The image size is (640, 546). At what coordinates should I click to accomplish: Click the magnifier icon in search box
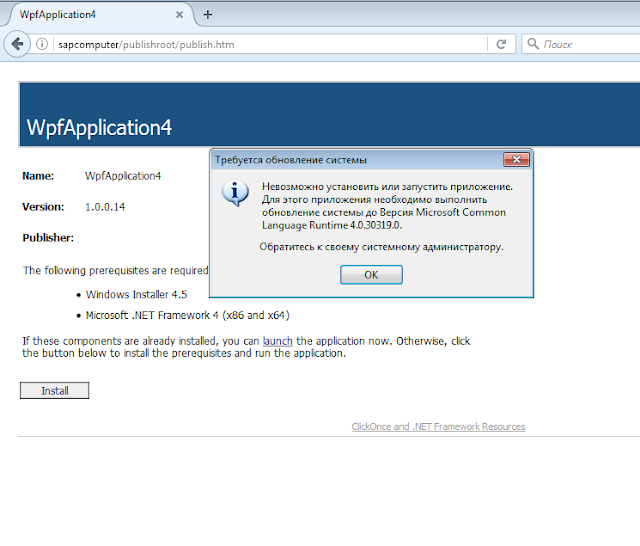click(x=533, y=44)
